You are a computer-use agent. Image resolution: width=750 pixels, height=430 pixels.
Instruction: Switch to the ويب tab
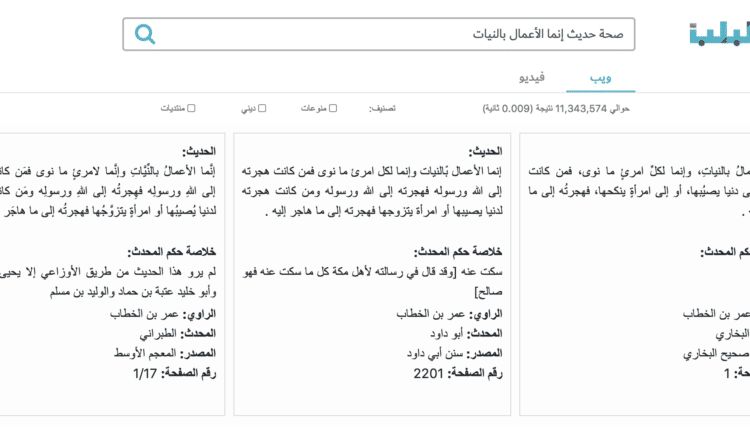point(600,77)
